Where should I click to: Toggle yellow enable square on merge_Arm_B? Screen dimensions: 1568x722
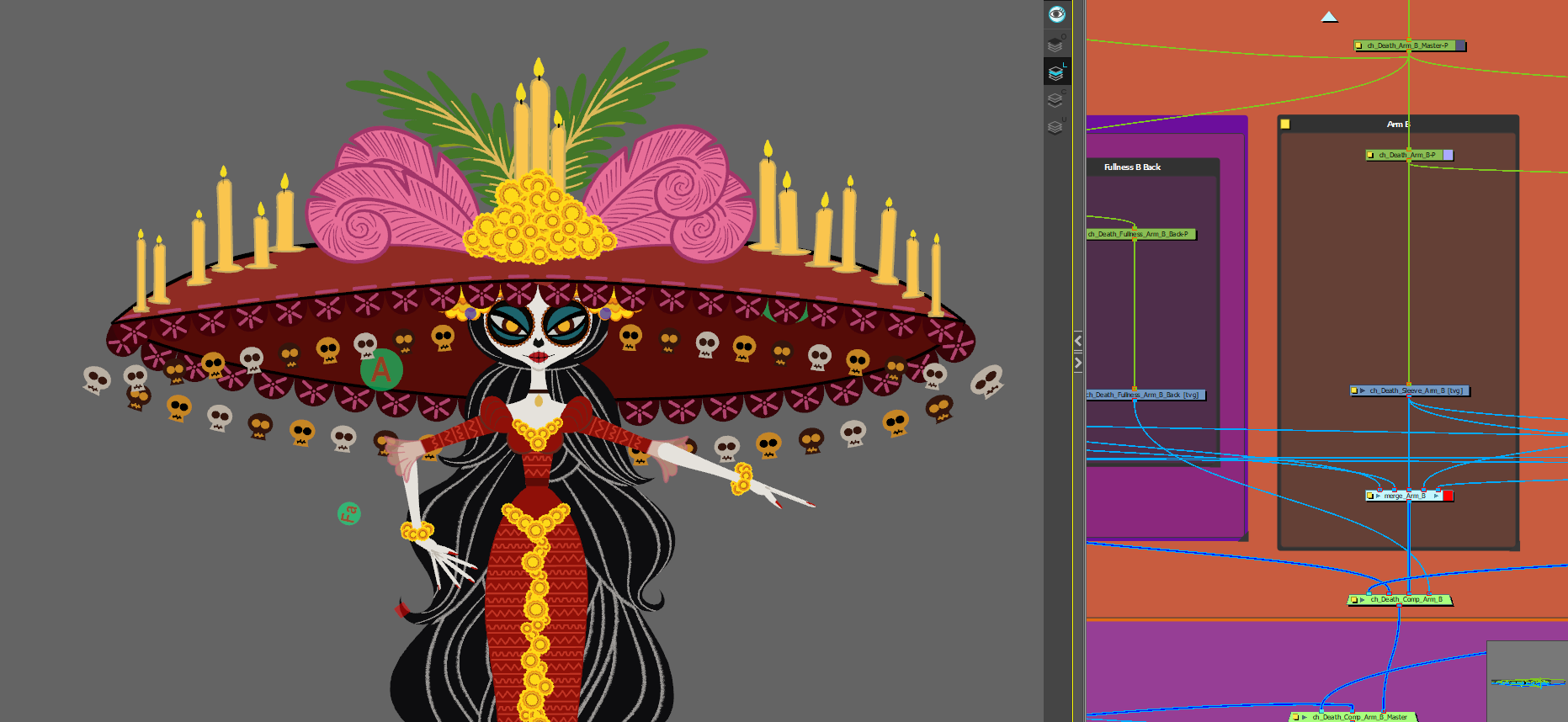(1370, 496)
